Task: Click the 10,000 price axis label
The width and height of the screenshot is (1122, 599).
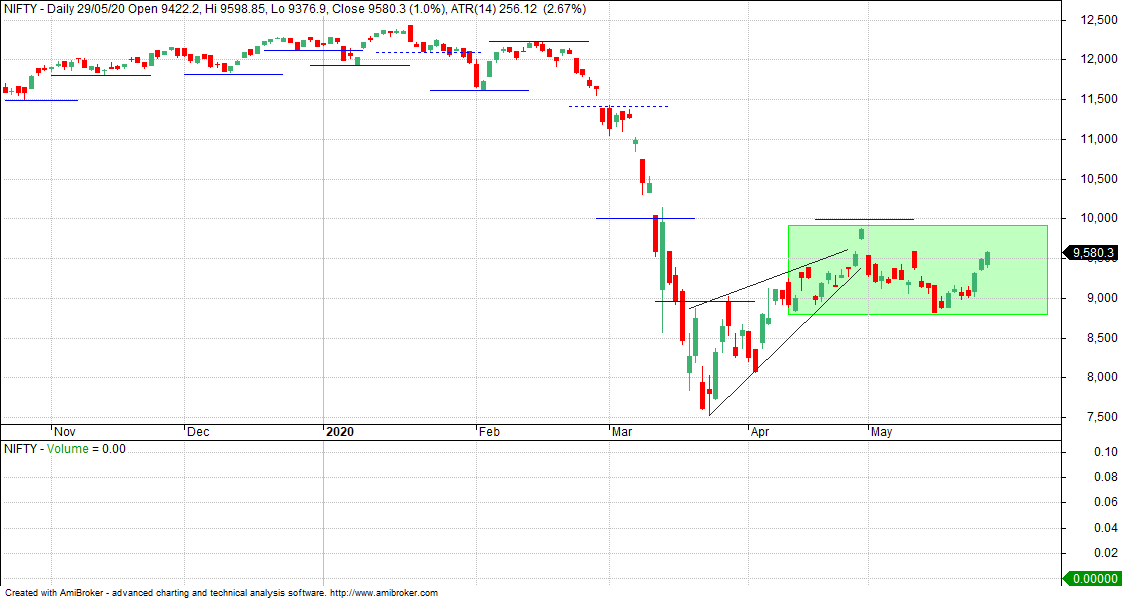Action: (x=1098, y=218)
